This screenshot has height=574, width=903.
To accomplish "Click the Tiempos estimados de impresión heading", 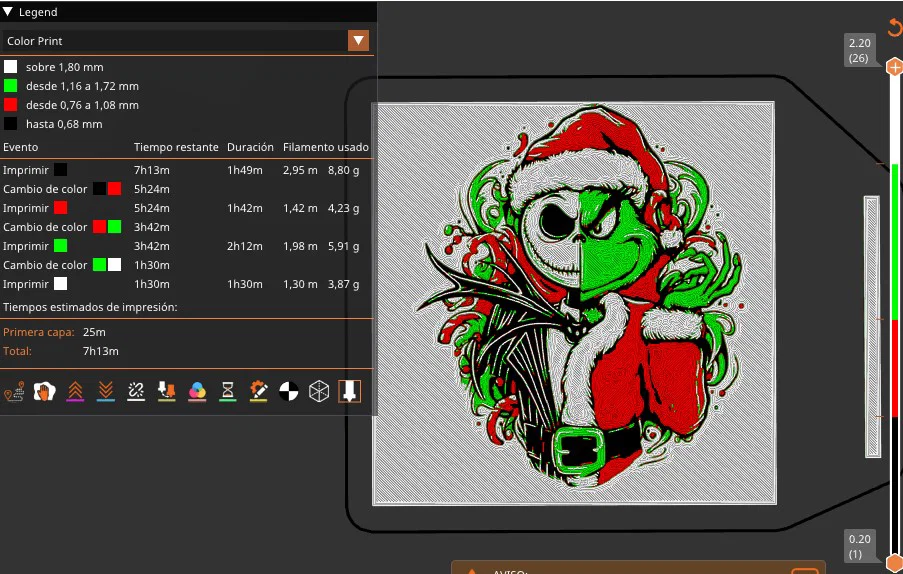I will click(x=90, y=307).
